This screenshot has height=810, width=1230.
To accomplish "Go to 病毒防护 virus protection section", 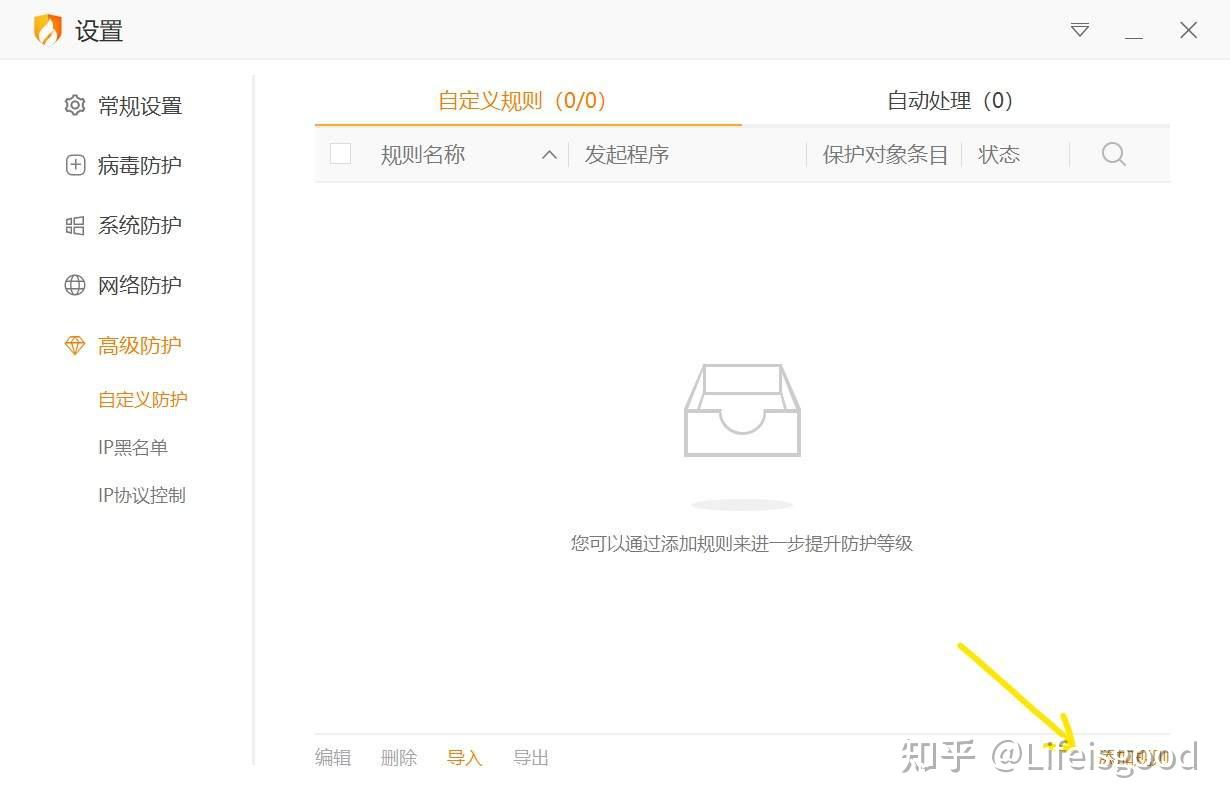I will click(x=140, y=166).
